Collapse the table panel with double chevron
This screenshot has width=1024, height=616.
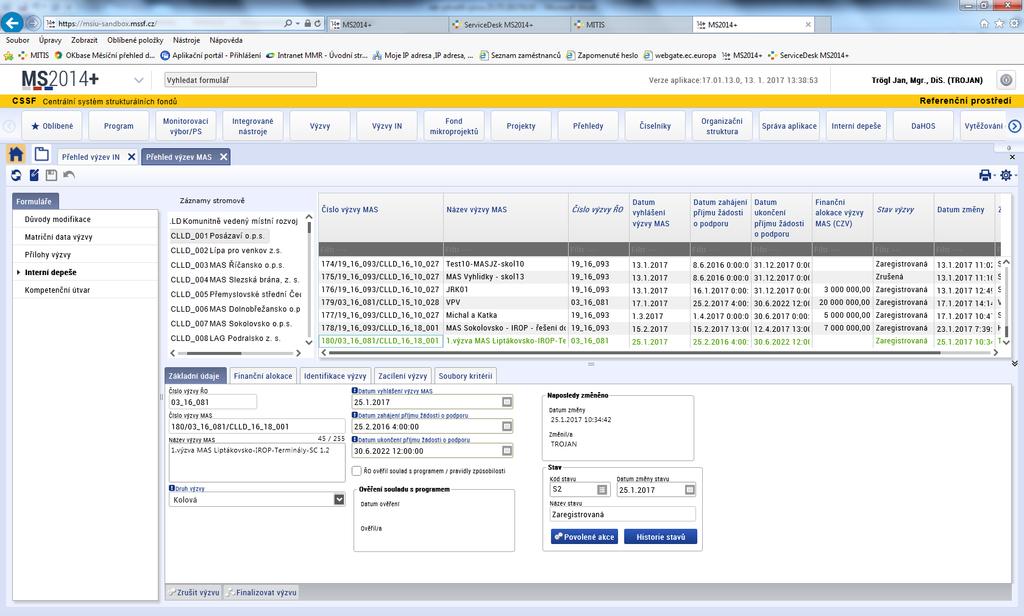[x=1014, y=364]
